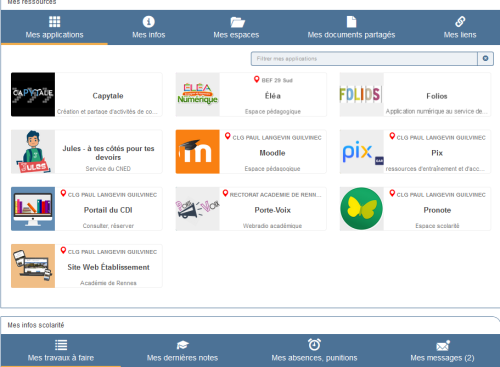Click the Service du CNED subtitle
Screen dimensions: 500x367
point(108,169)
